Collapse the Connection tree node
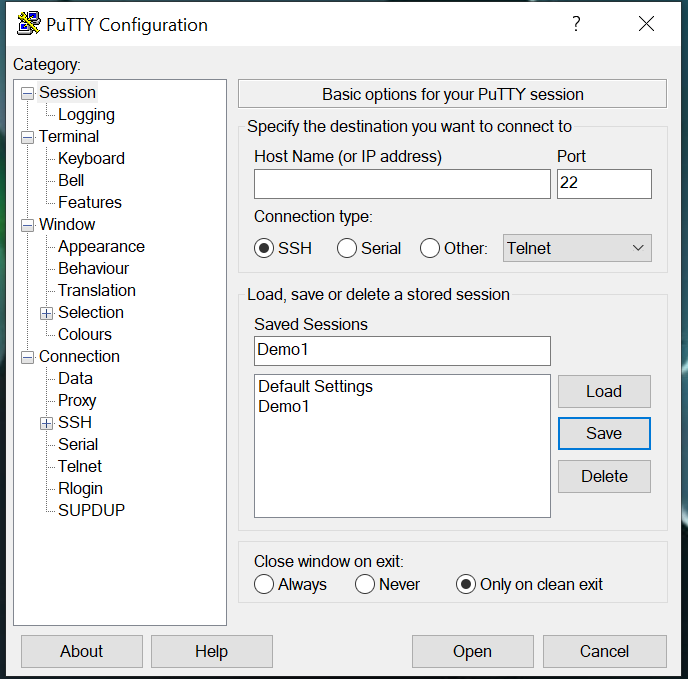The image size is (688, 679). 28,357
